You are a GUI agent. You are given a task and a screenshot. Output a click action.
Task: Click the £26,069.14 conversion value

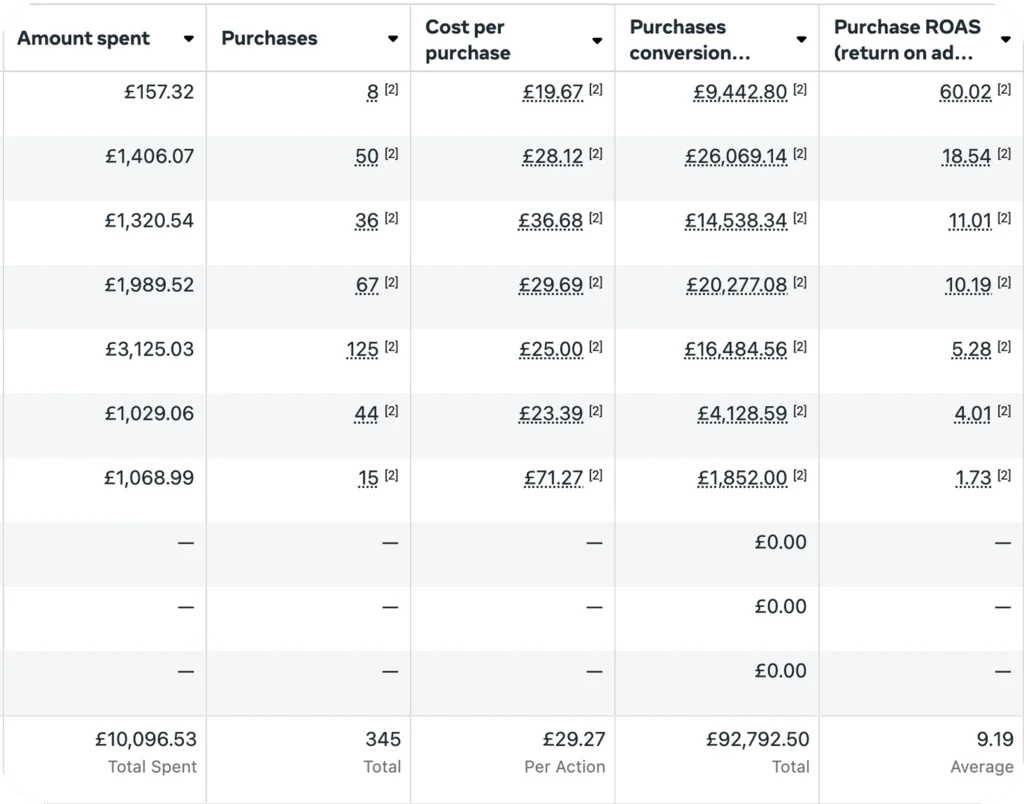(736, 157)
